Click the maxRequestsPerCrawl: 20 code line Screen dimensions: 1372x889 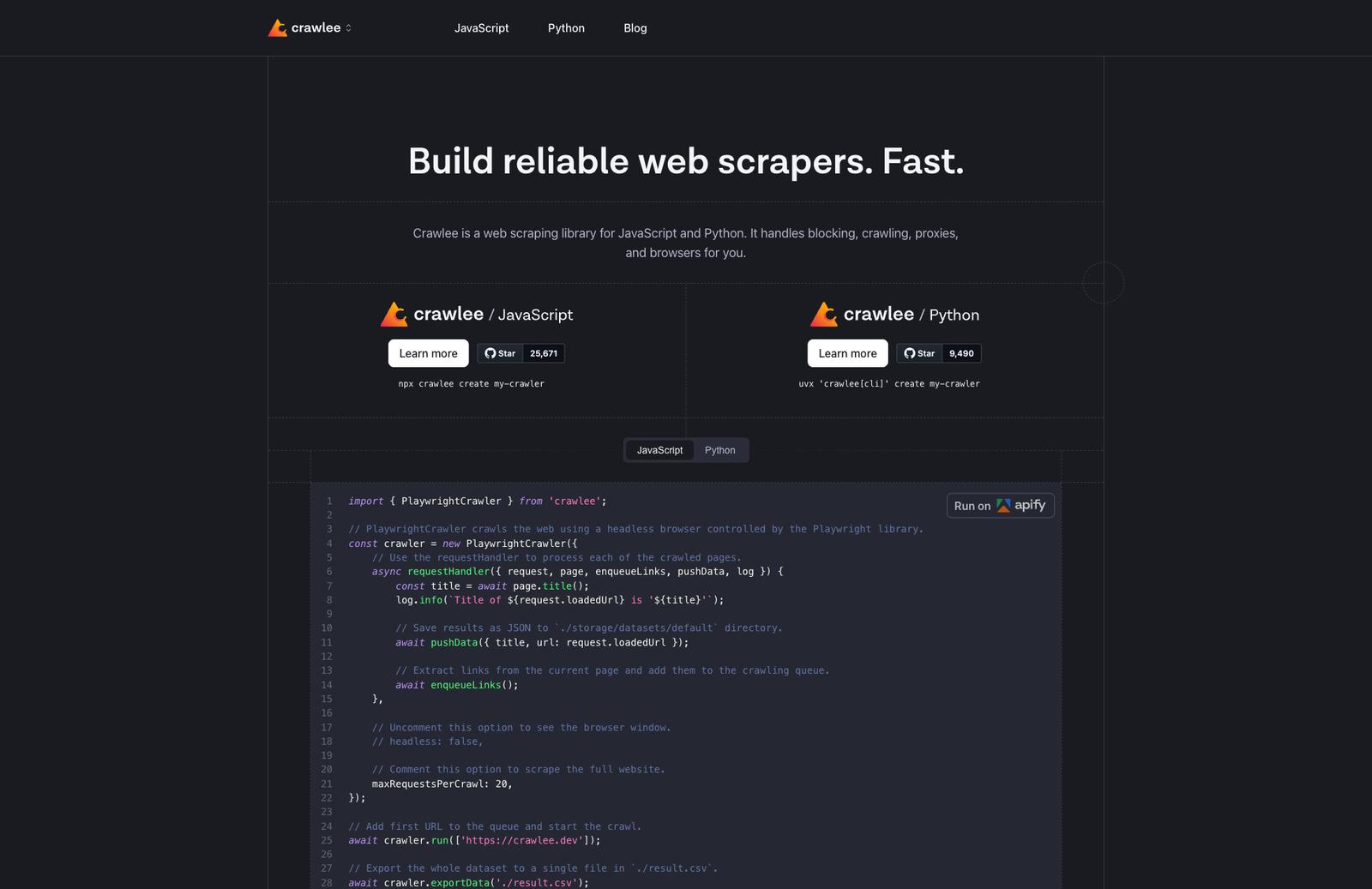[x=442, y=784]
